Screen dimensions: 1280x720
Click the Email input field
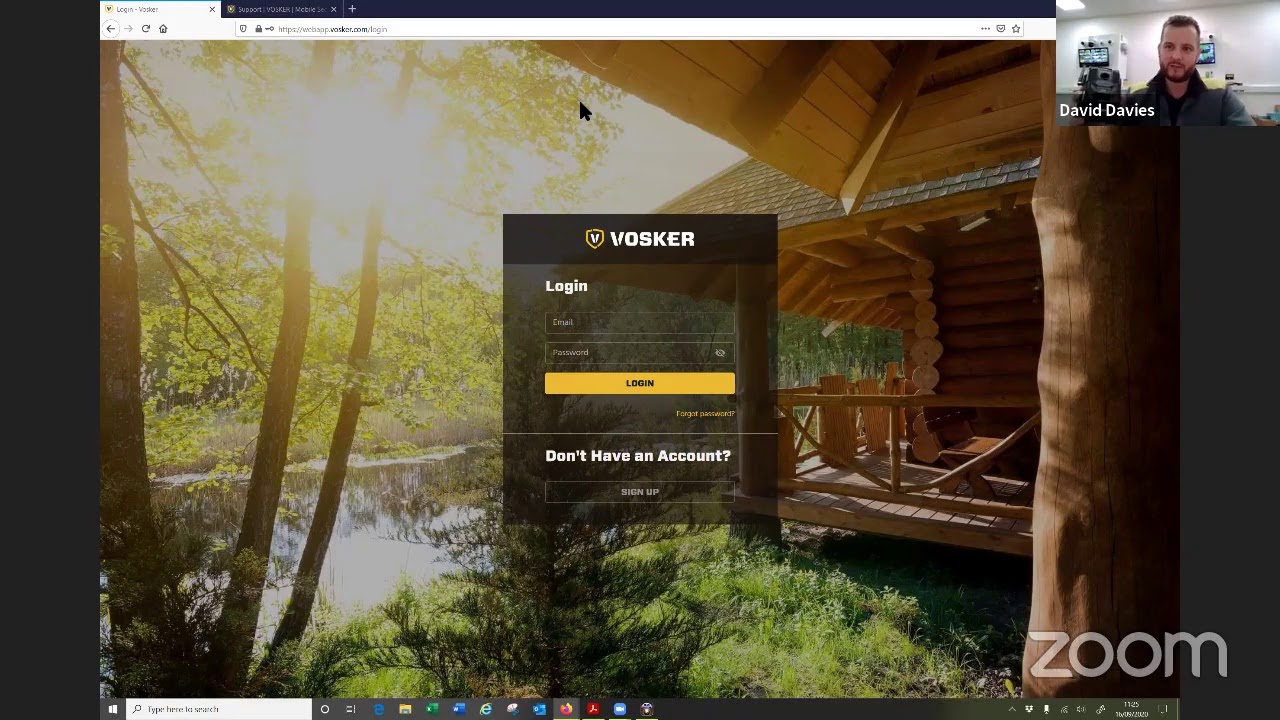tap(640, 322)
